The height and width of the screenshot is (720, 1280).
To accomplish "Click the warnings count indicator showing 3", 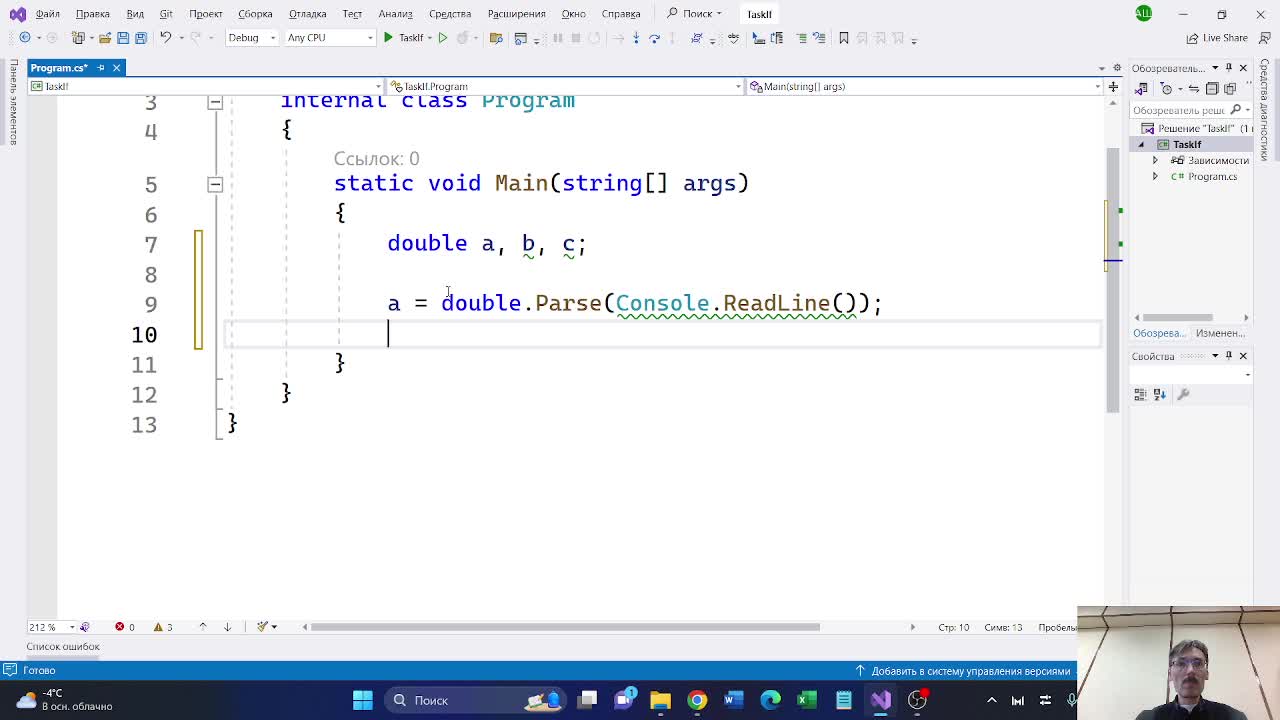I will pos(163,627).
